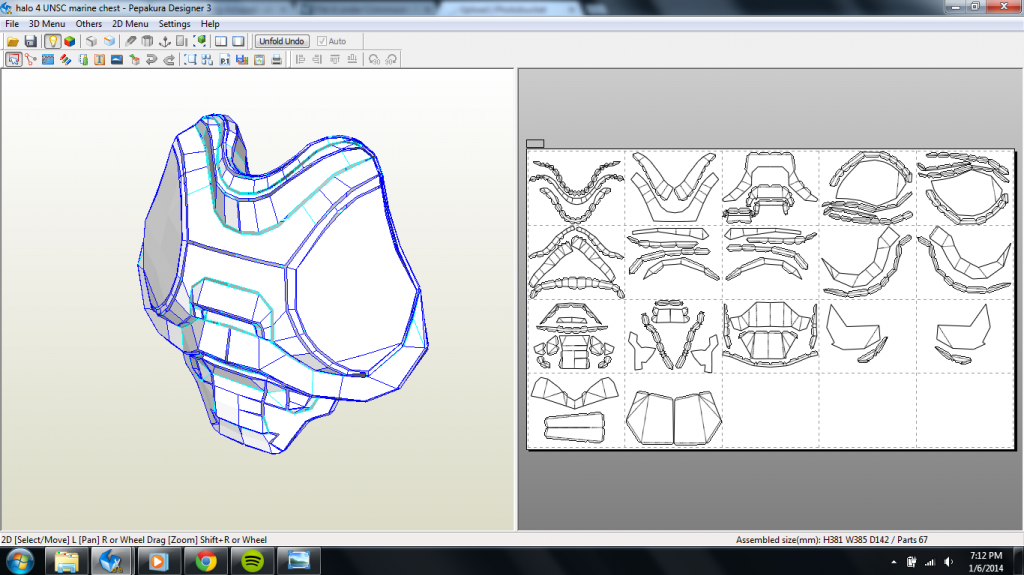
Task: Click the align right icon
Action: [317, 59]
